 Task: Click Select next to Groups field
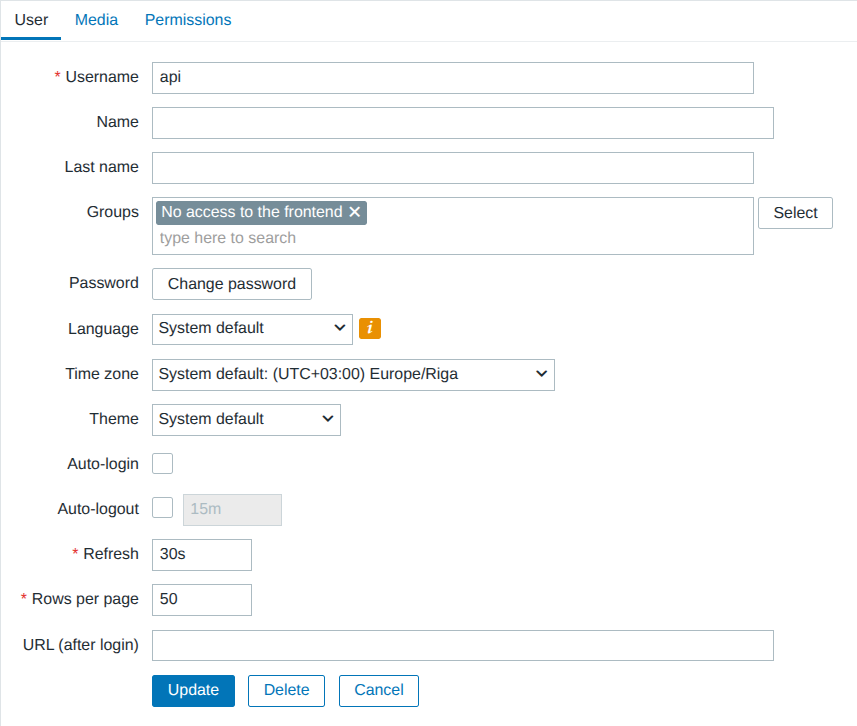coord(795,212)
